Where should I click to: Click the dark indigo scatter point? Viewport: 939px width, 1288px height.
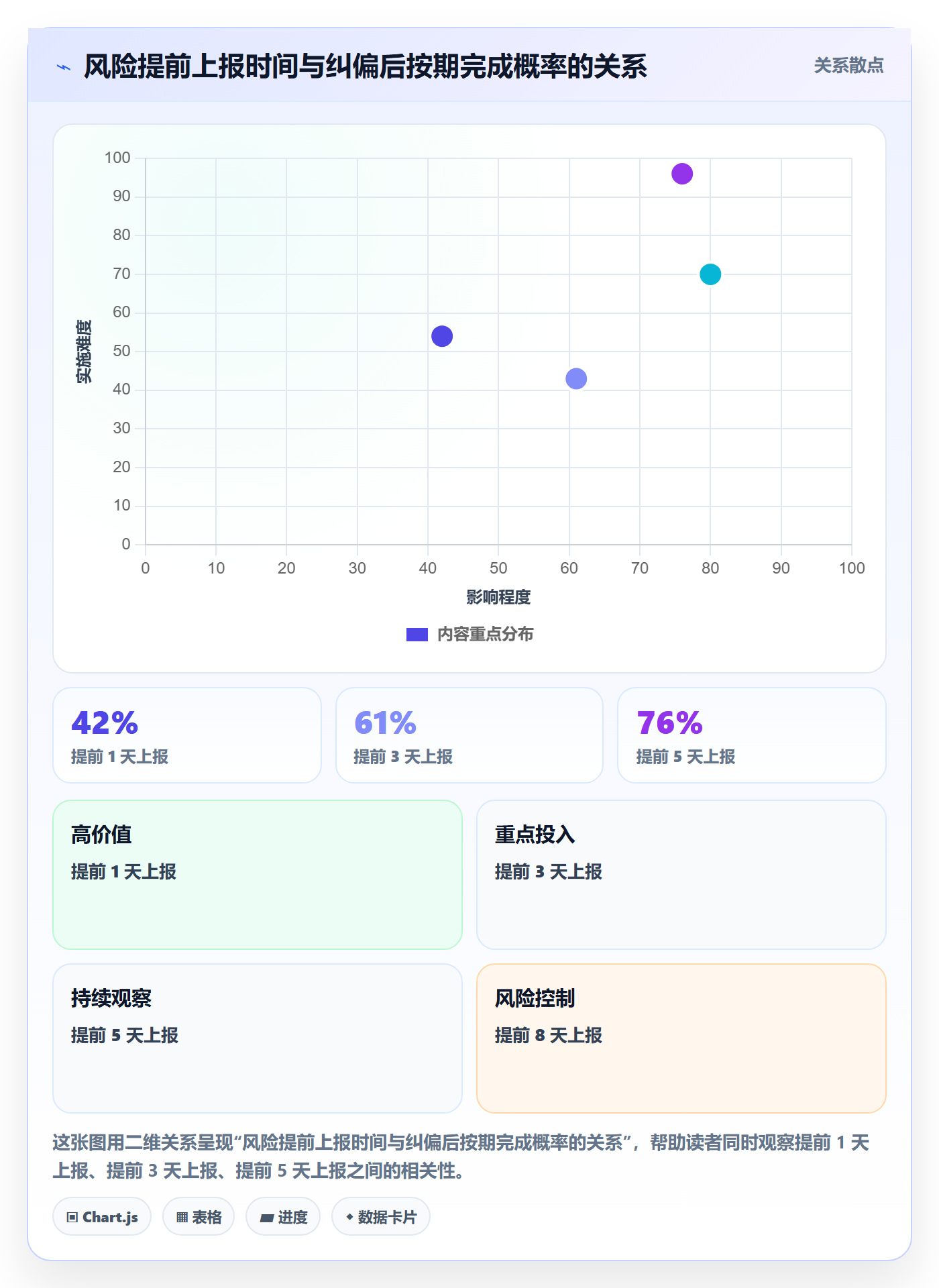[442, 336]
